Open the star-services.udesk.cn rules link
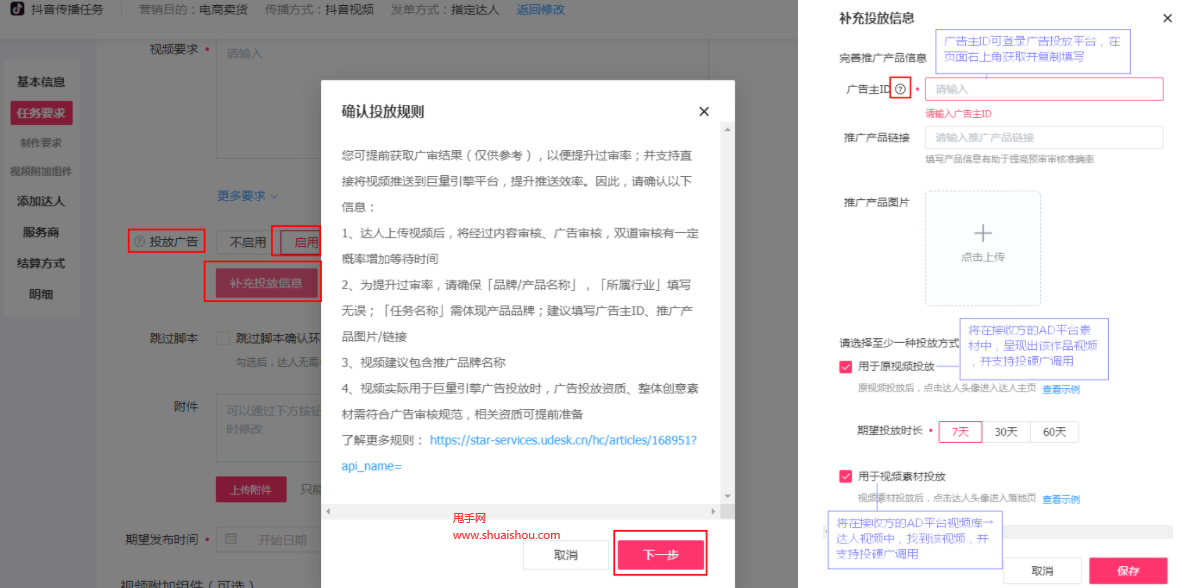 [562, 440]
